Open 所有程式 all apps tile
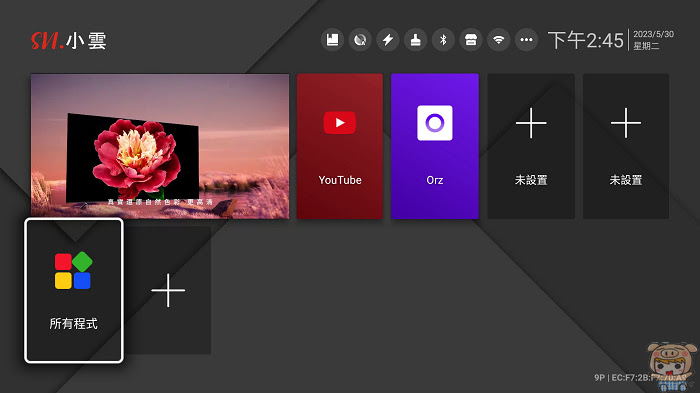 [74, 290]
